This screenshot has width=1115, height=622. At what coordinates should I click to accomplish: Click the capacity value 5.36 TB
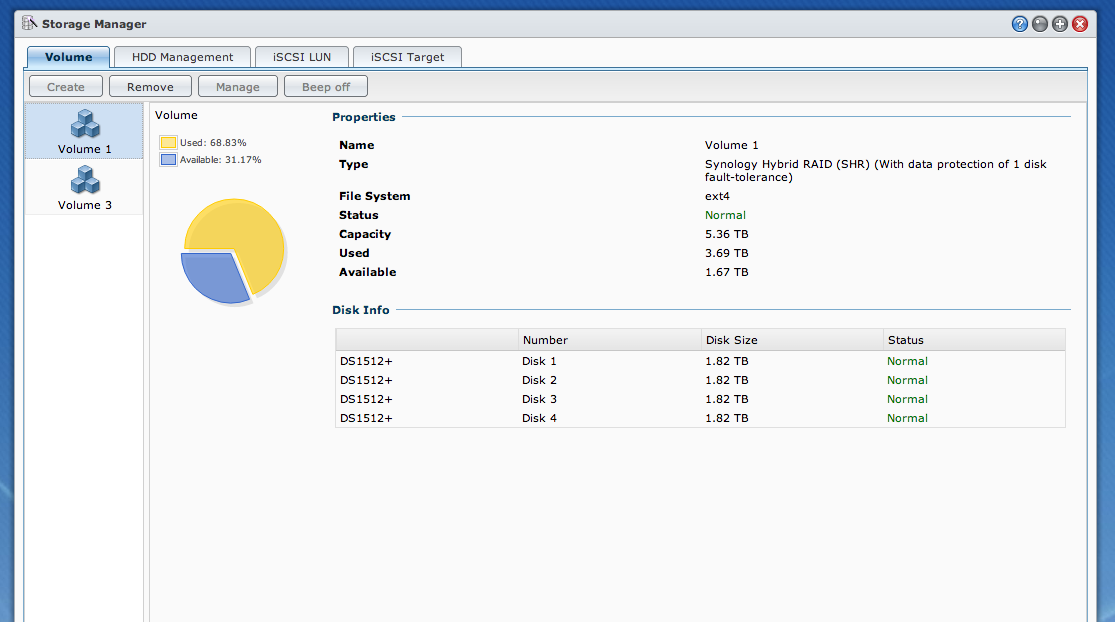pos(726,234)
